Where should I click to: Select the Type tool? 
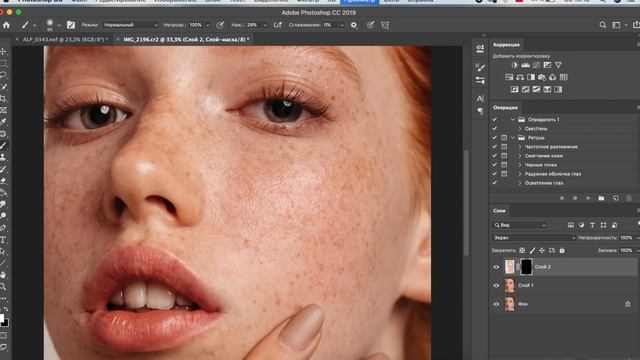3,240
